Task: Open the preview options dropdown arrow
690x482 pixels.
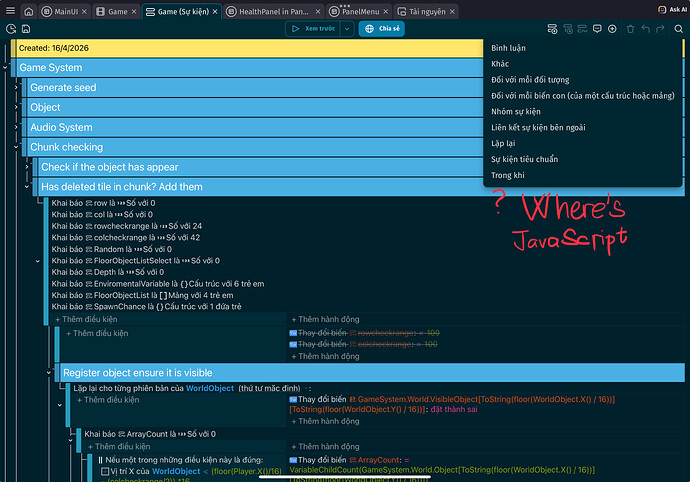Action: [x=347, y=29]
